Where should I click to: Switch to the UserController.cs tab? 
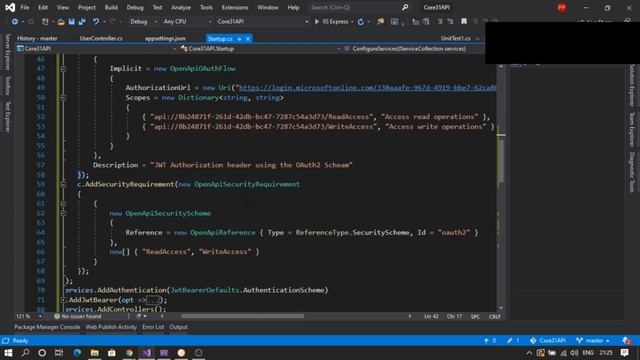tap(101, 38)
